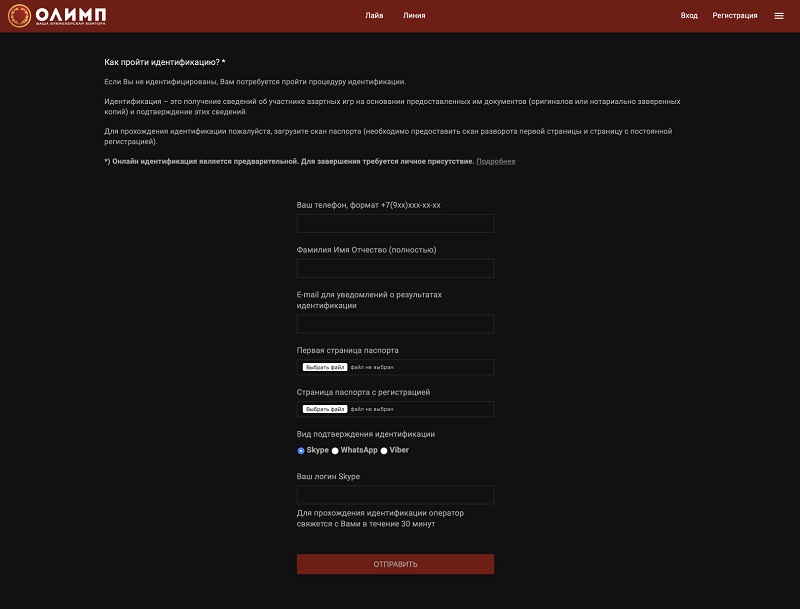Click the Вход login link

point(689,16)
